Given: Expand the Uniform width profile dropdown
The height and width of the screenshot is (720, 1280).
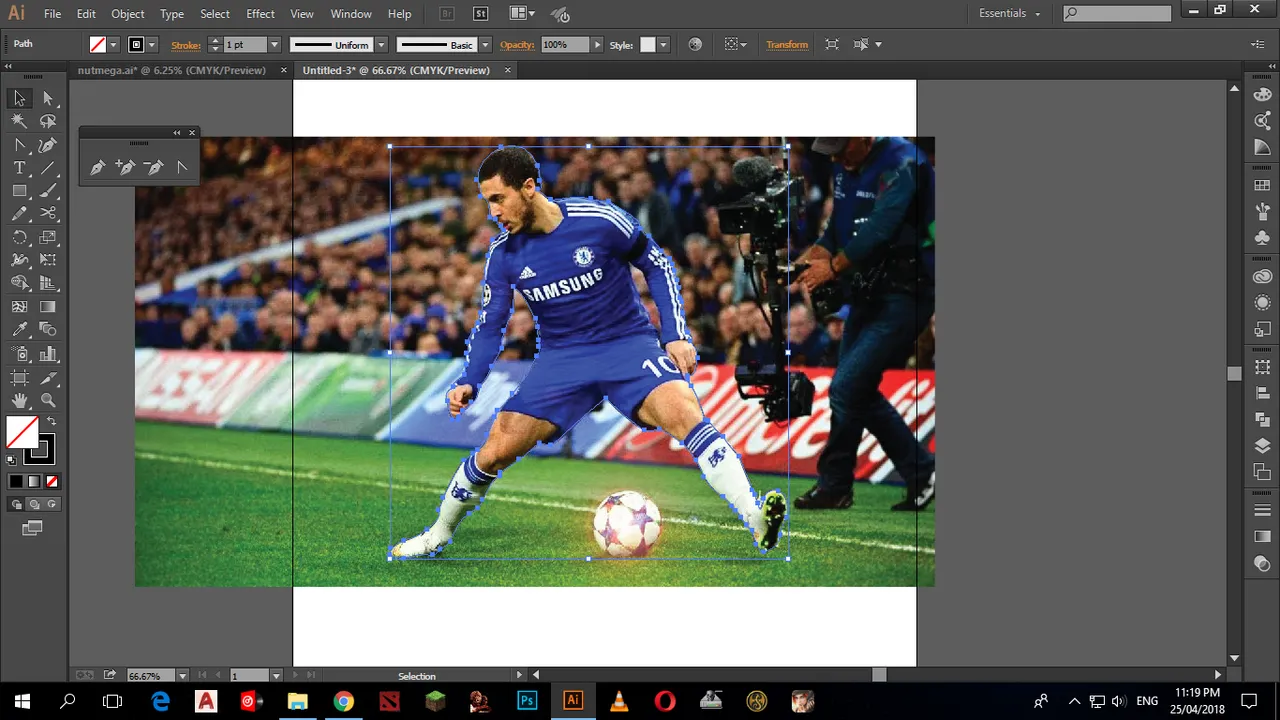Looking at the screenshot, I should pos(380,45).
